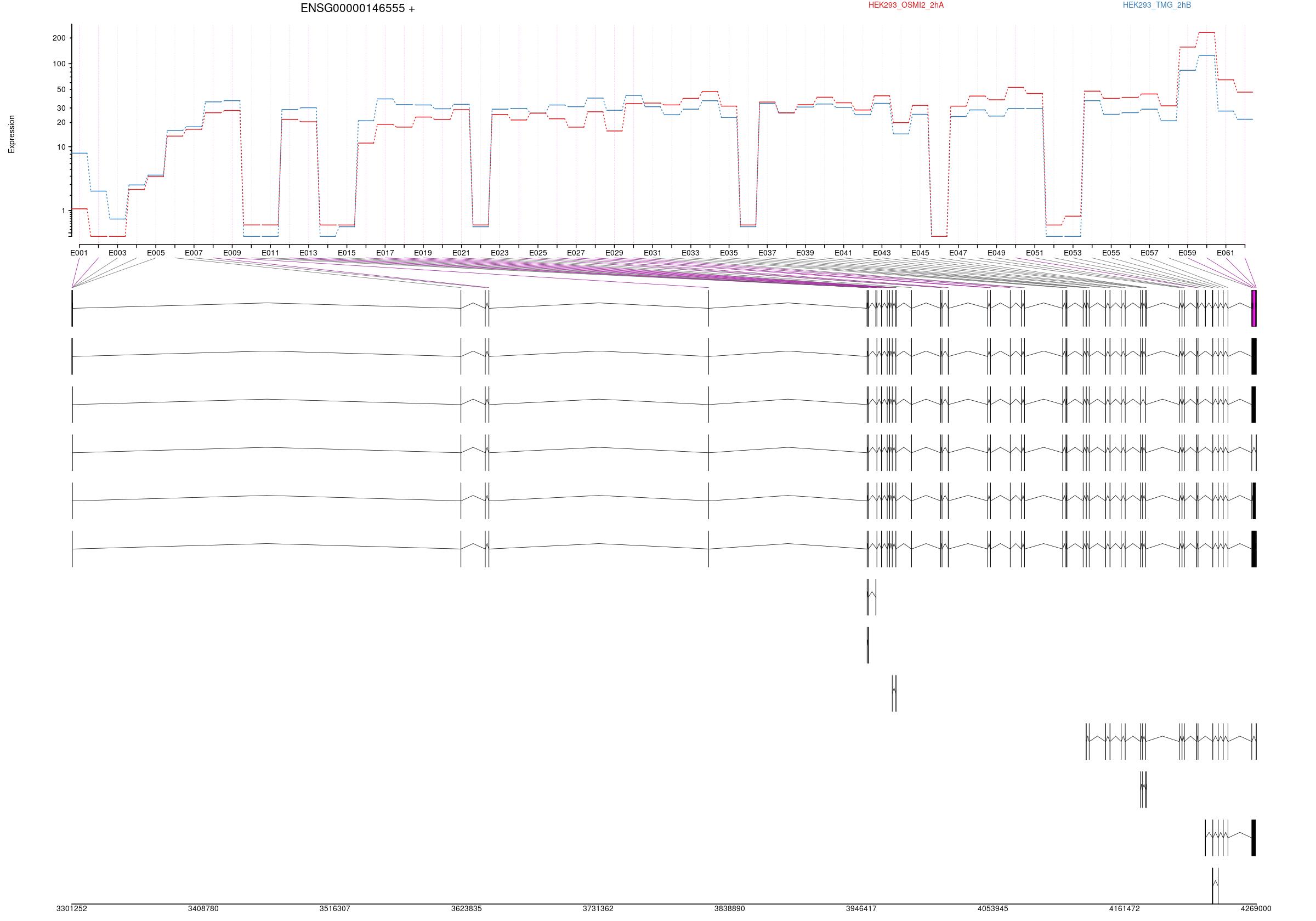This screenshot has width=1316, height=921.
Task: Click exon bin label E015
Action: coord(347,253)
